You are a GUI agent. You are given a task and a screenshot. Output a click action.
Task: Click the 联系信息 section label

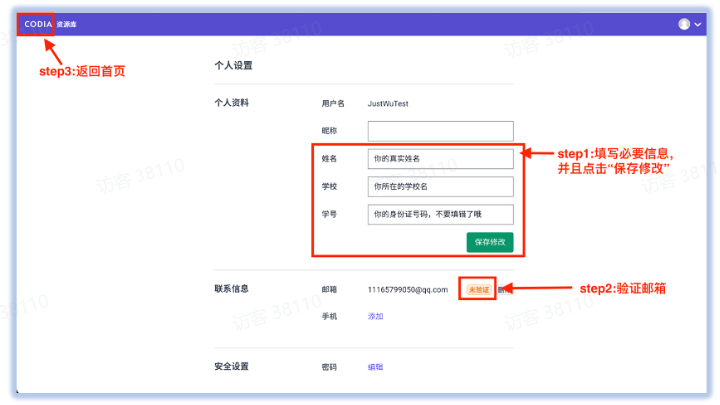point(231,289)
